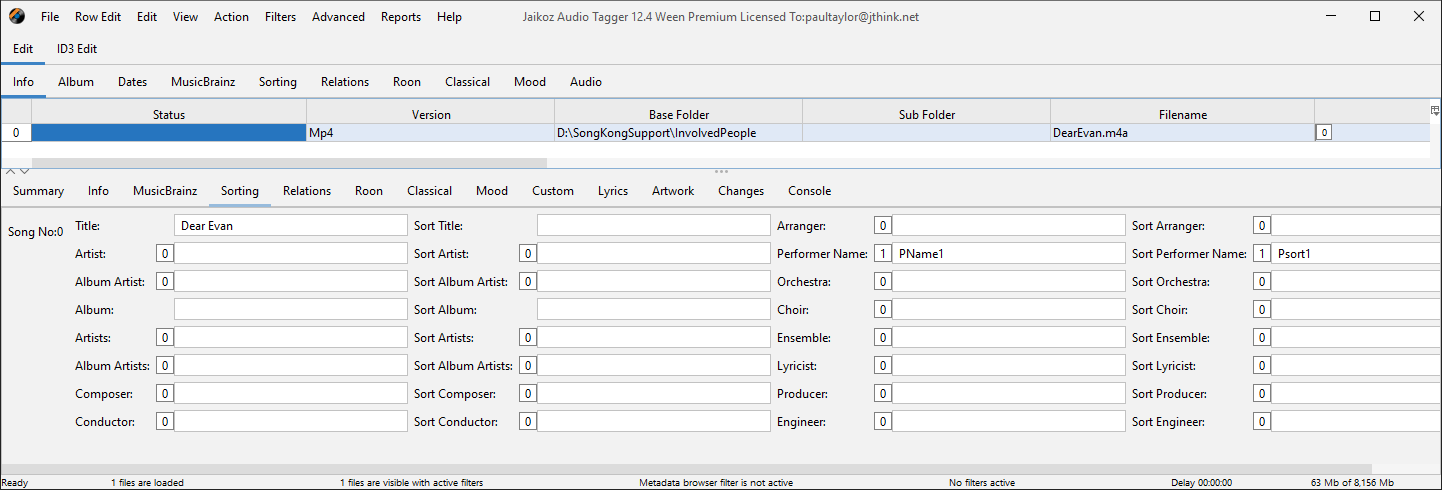Click the Performer Name value count box
Image resolution: width=1442 pixels, height=490 pixels.
click(882, 254)
